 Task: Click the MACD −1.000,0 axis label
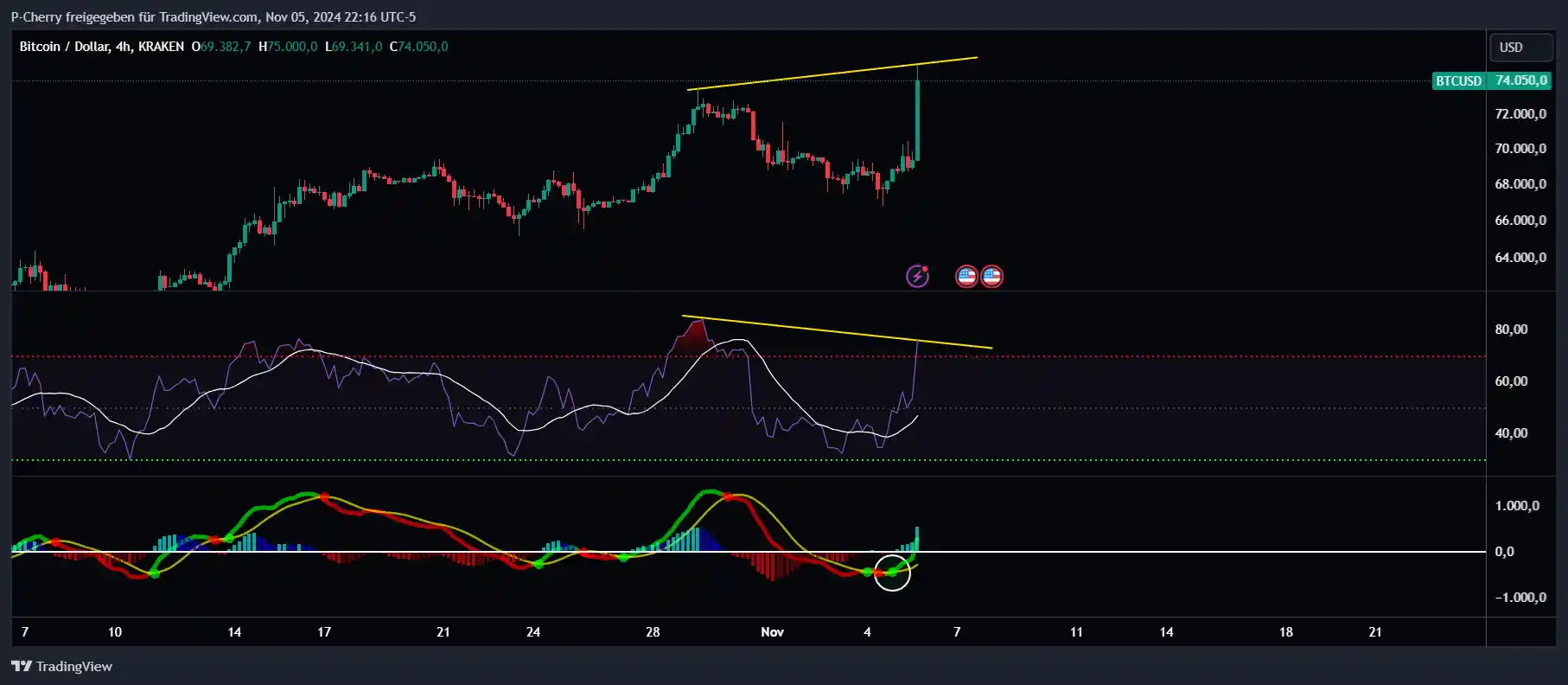(1520, 598)
